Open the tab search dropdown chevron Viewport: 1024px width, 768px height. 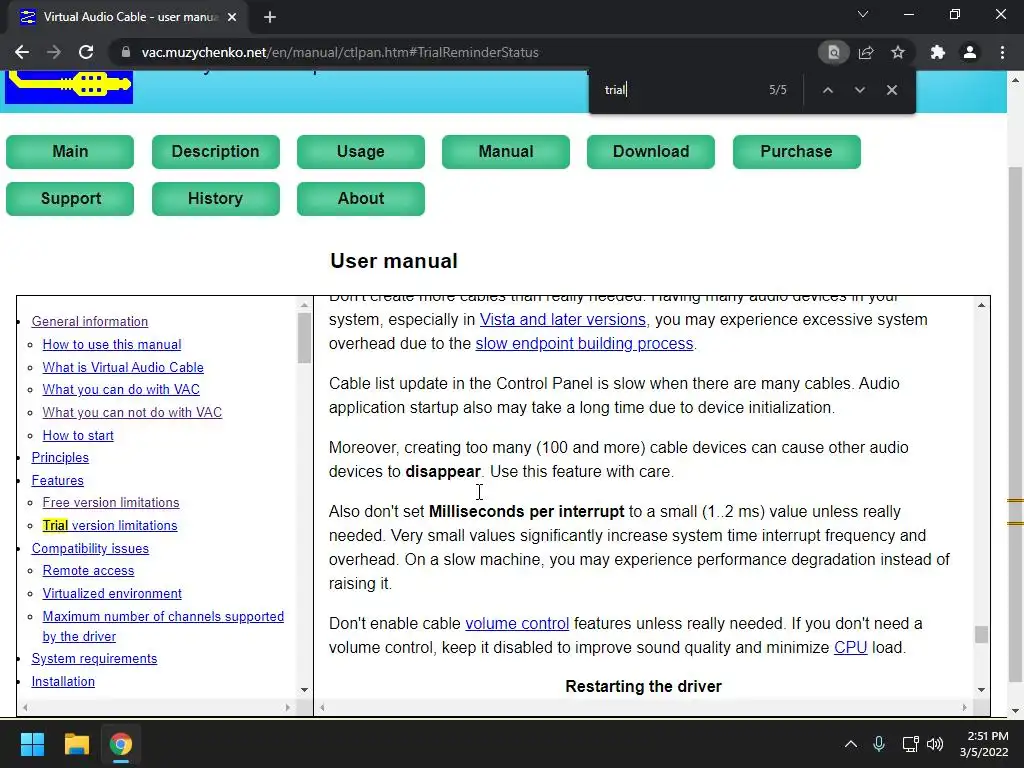[x=863, y=14]
